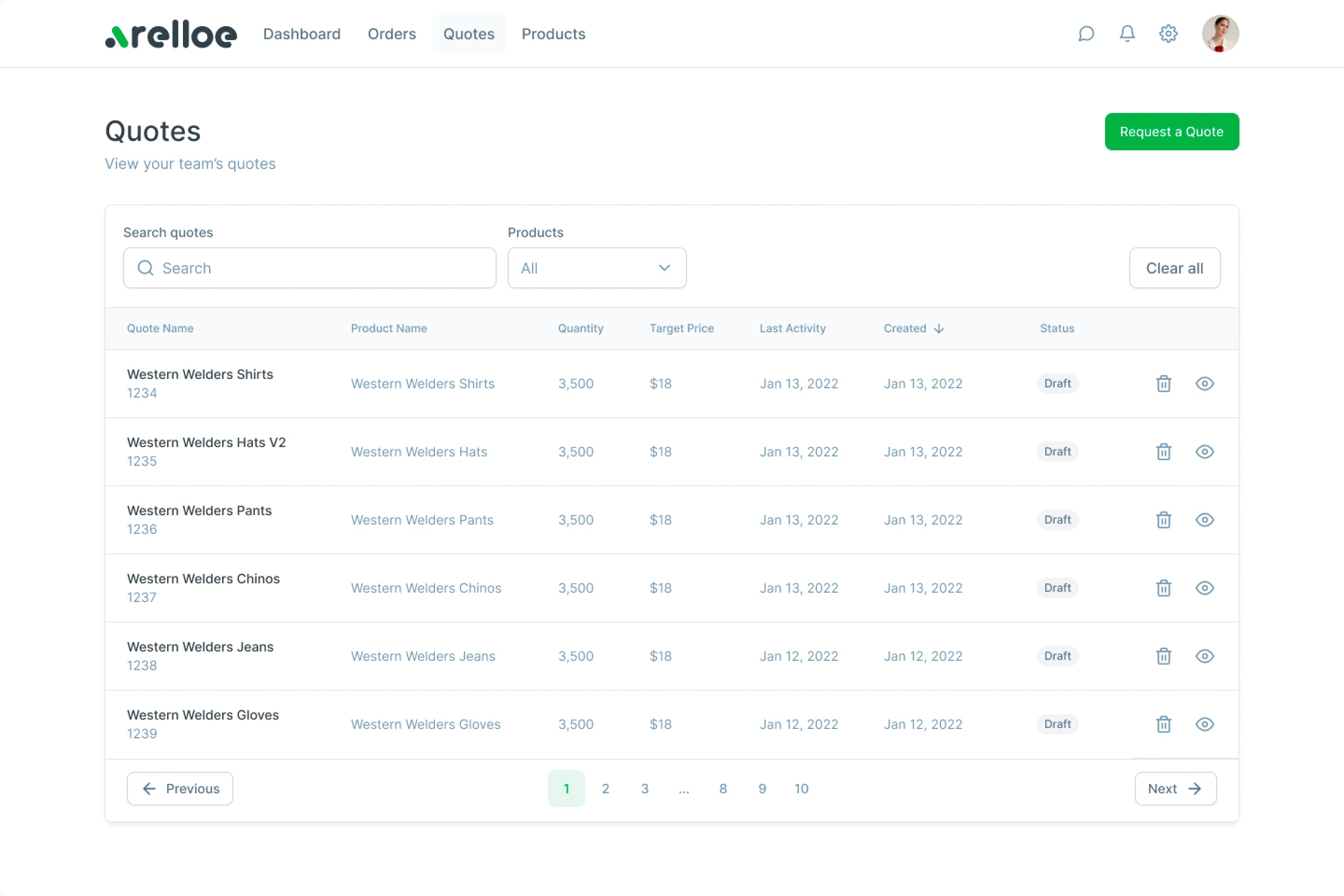Screen dimensions: 1344x896
Task: Sort by the Created column arrow
Action: click(x=939, y=329)
